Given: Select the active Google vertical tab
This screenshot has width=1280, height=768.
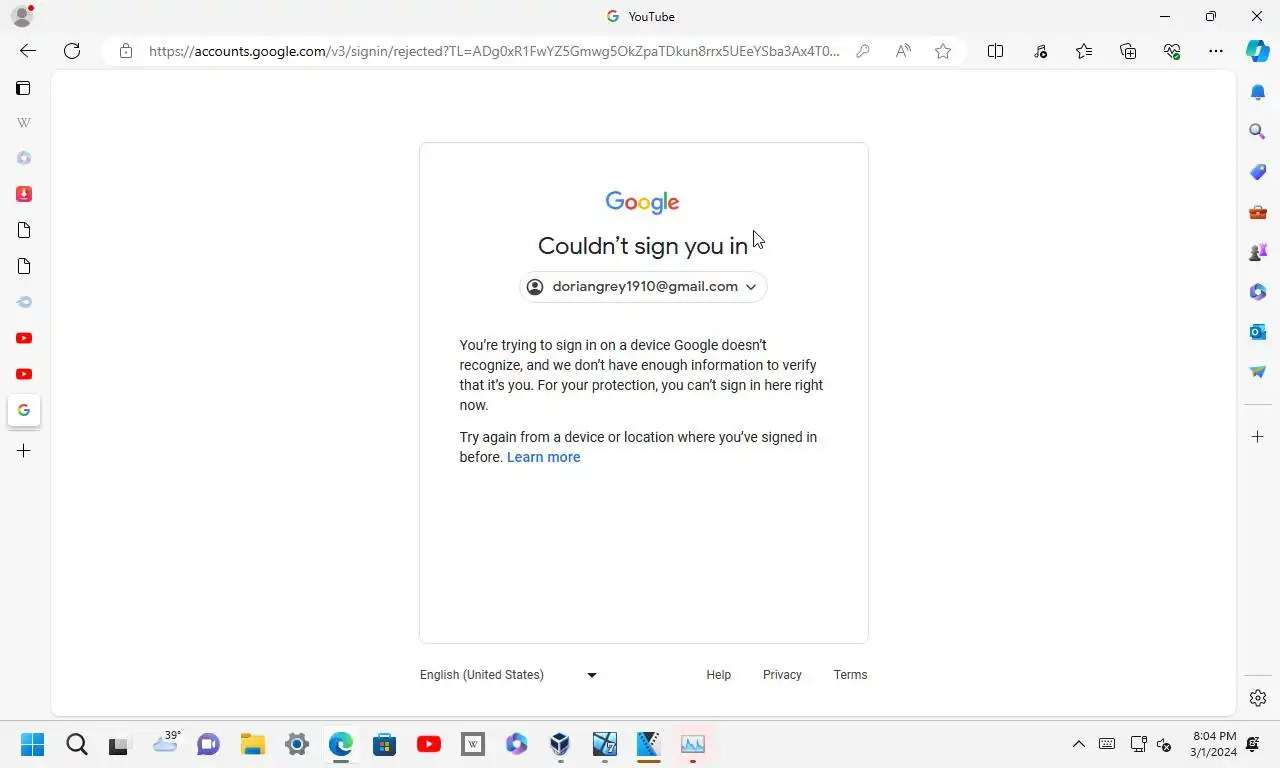Looking at the screenshot, I should pos(24,410).
